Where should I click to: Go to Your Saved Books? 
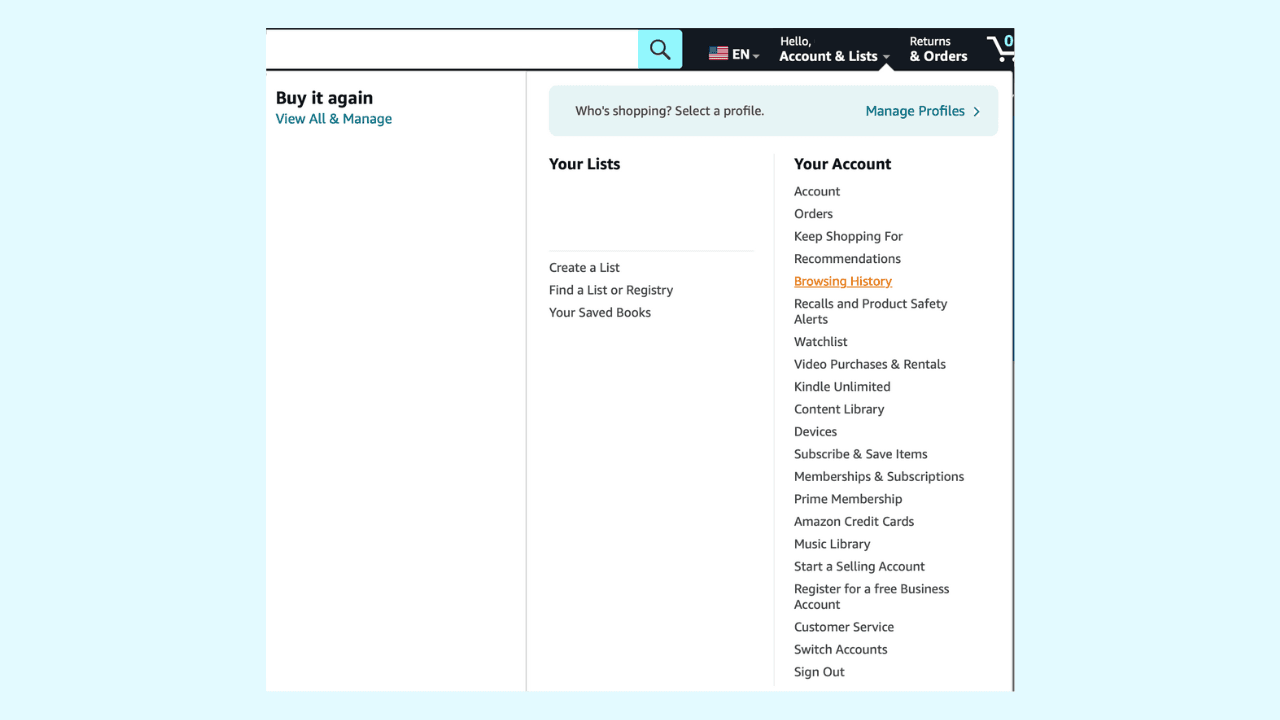[x=599, y=313]
